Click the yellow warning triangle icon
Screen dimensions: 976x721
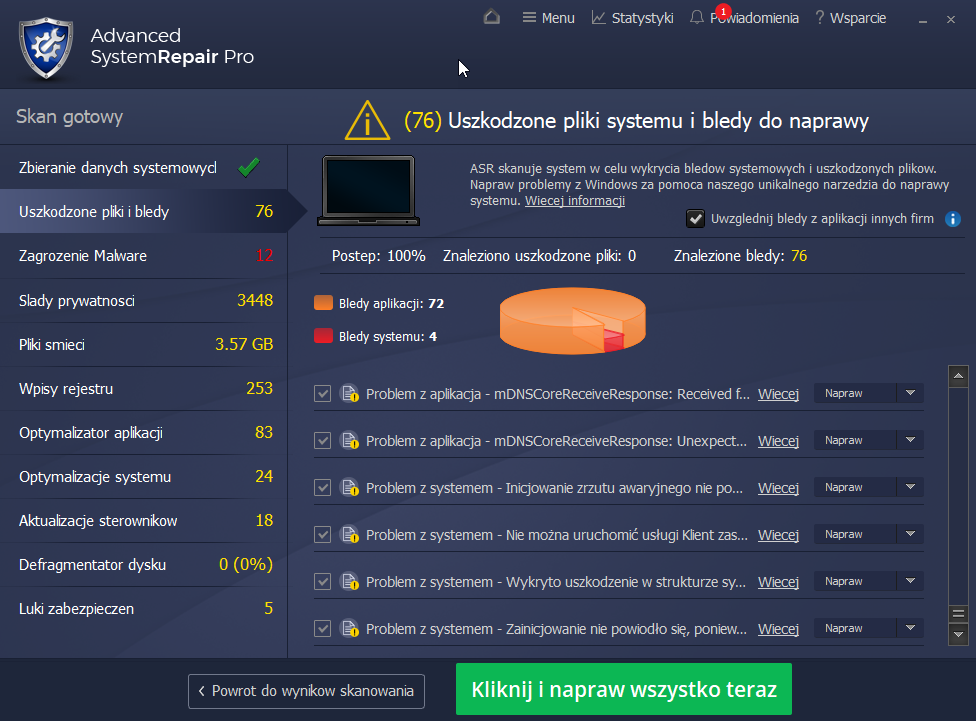coord(367,120)
